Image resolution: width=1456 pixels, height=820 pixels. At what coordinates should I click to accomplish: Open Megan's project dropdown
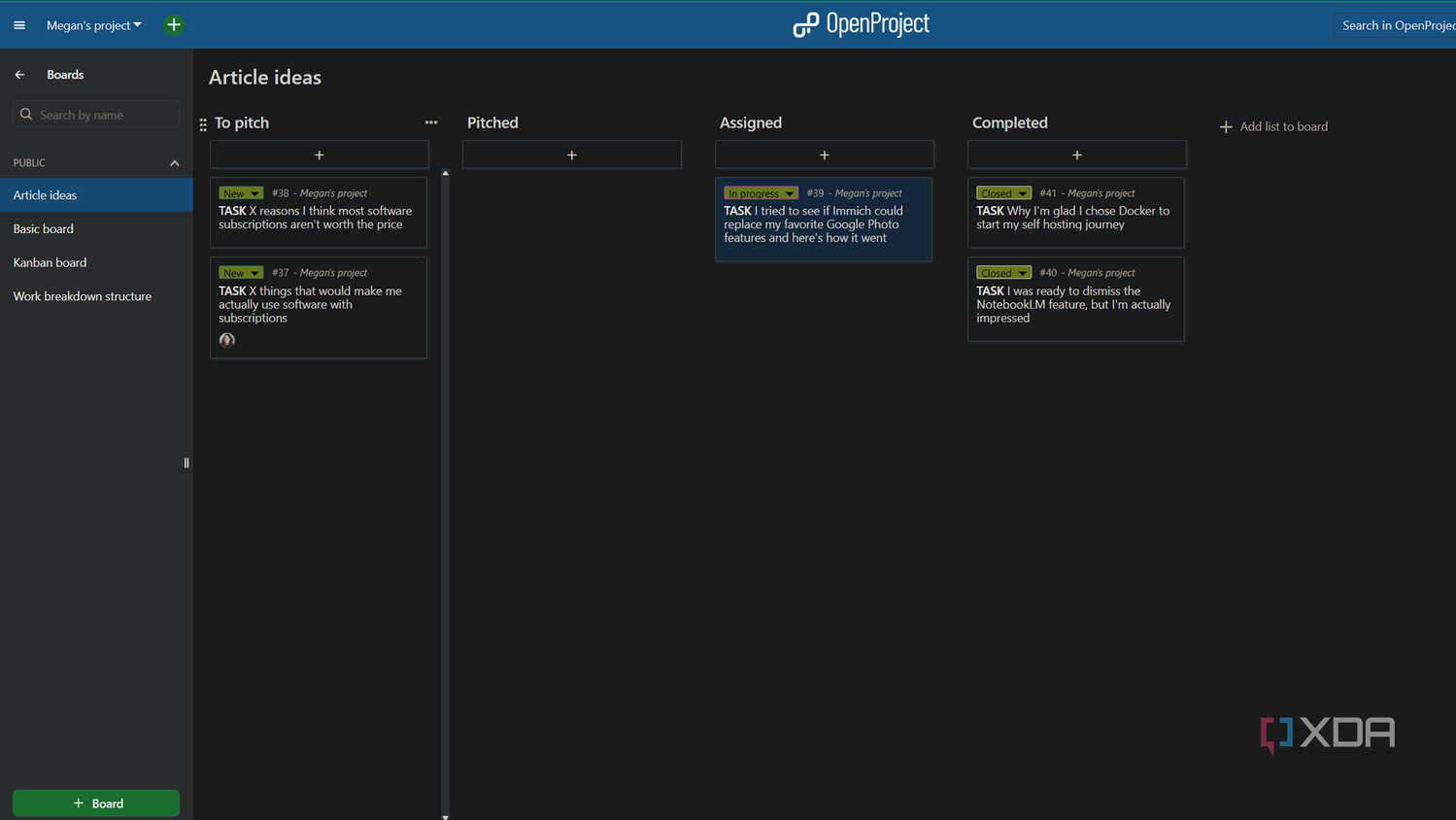(94, 25)
